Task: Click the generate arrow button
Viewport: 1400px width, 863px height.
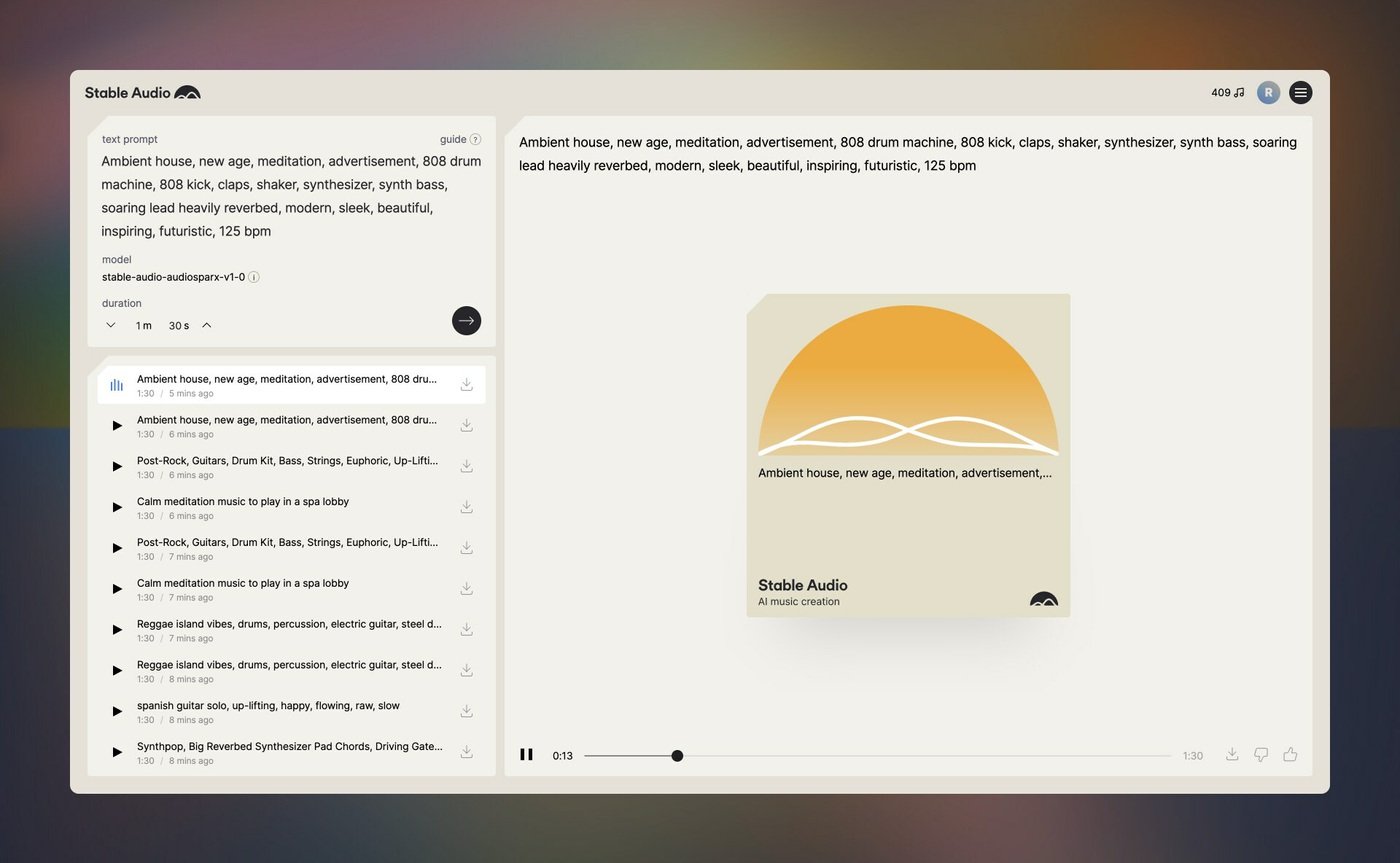Action: point(466,321)
